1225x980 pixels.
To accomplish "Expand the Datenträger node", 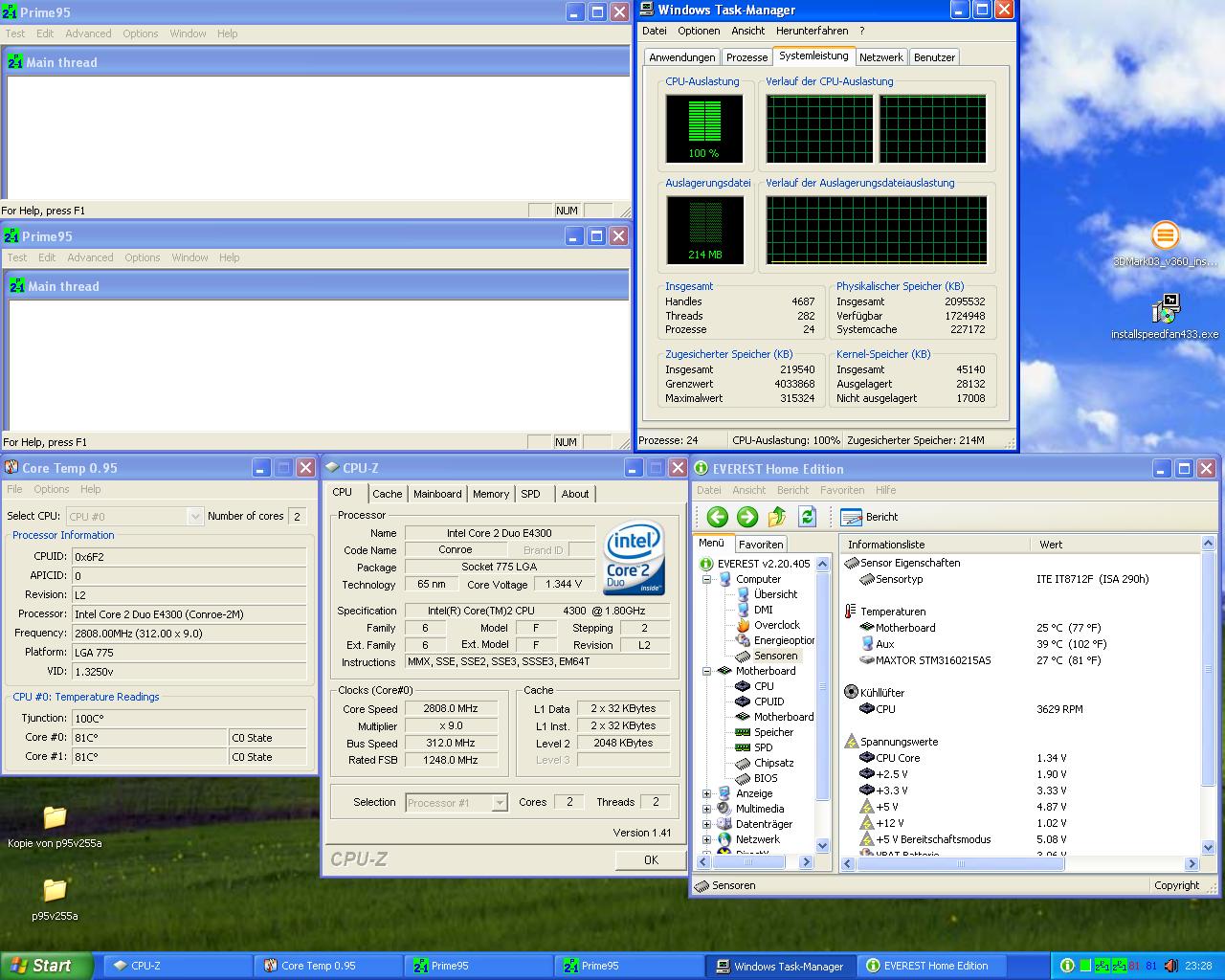I will [x=706, y=824].
